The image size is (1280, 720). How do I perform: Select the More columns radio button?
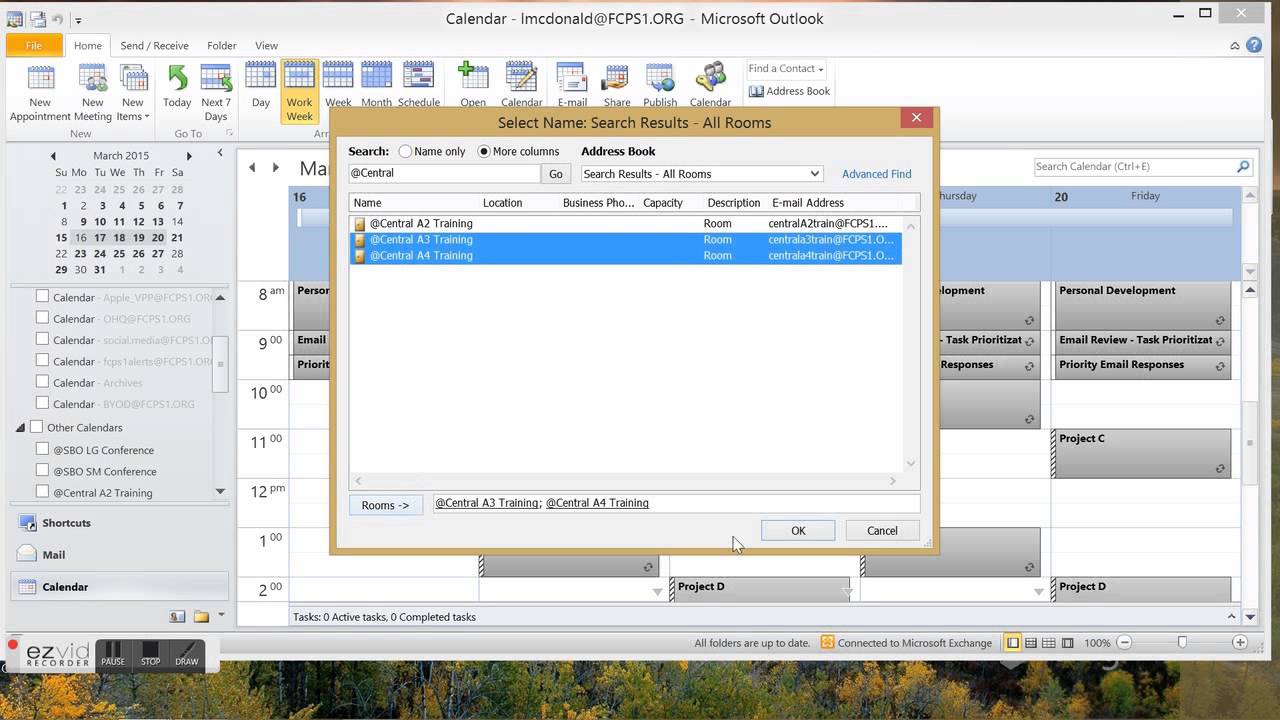click(484, 151)
